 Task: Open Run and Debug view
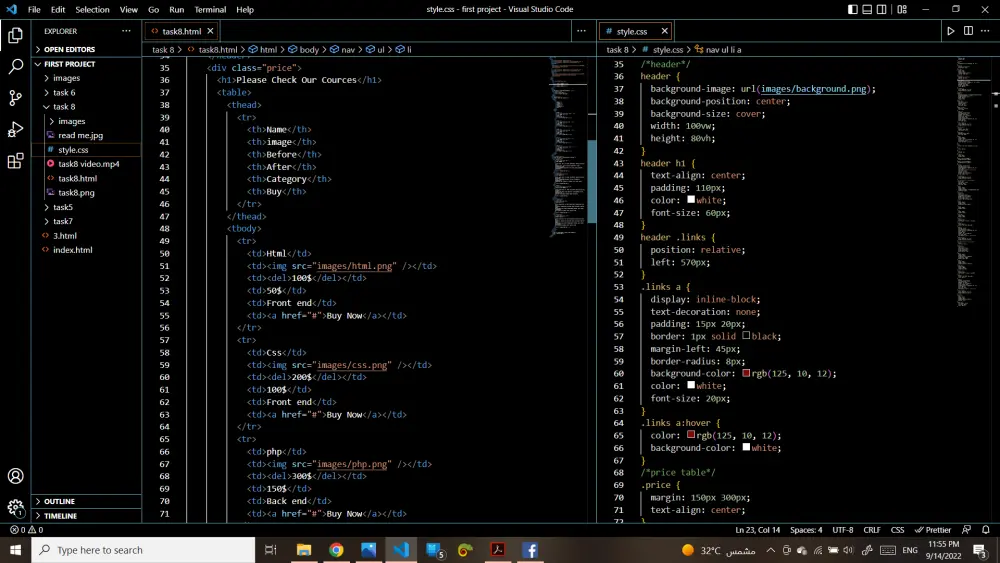point(15,129)
